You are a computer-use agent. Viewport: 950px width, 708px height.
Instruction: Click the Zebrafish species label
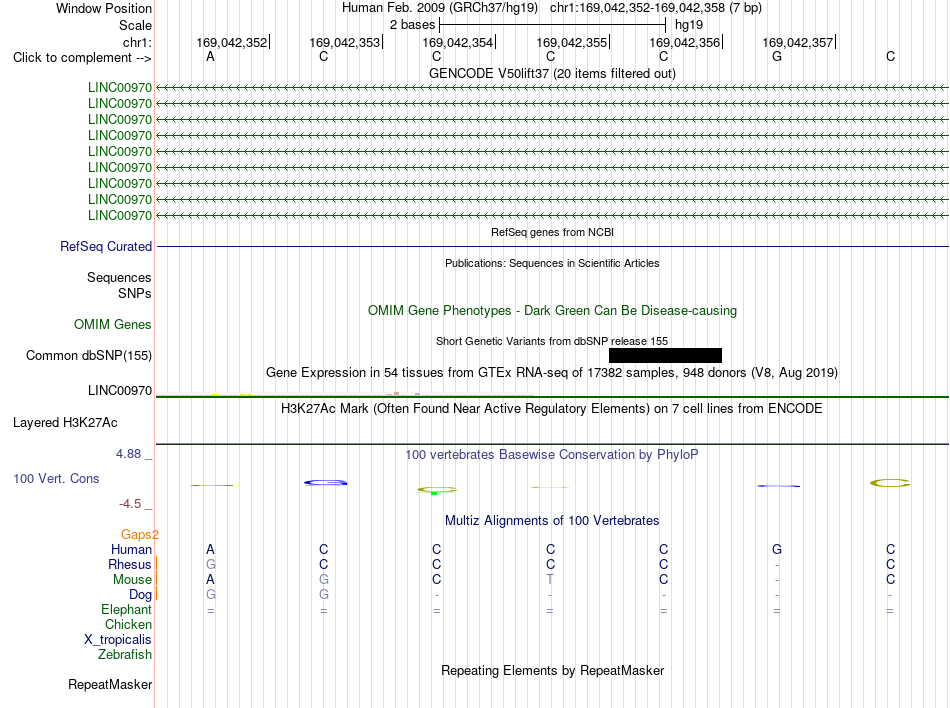coord(125,655)
